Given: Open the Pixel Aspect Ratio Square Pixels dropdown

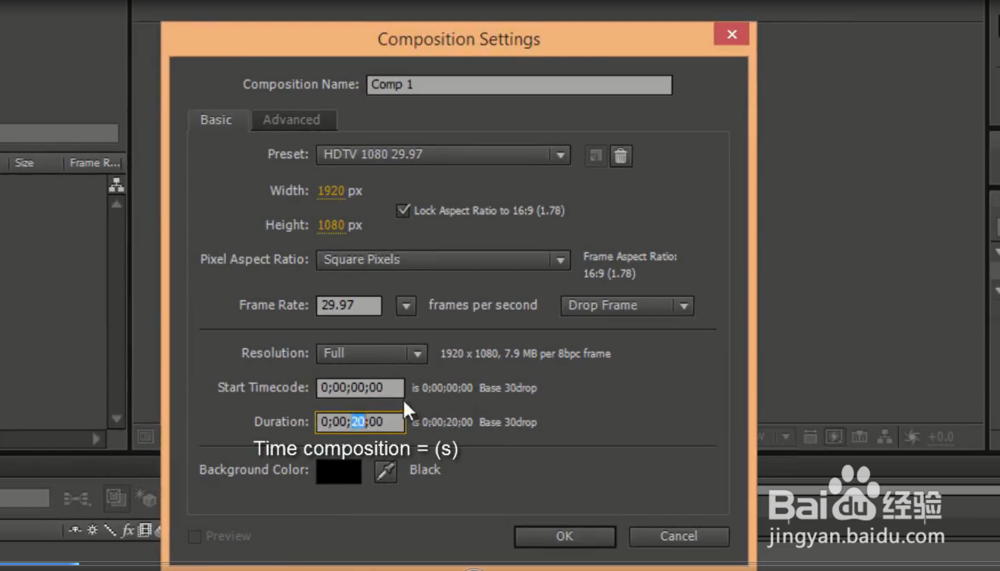Looking at the screenshot, I should (443, 260).
